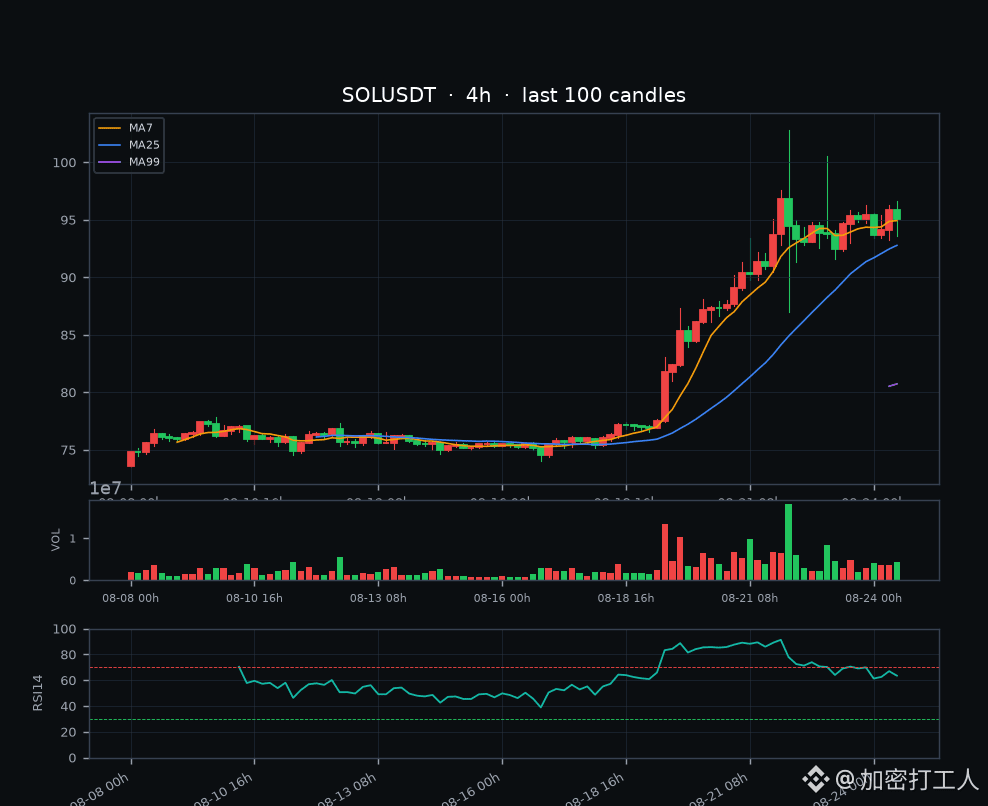Select the MA25 legend entry

129,145
